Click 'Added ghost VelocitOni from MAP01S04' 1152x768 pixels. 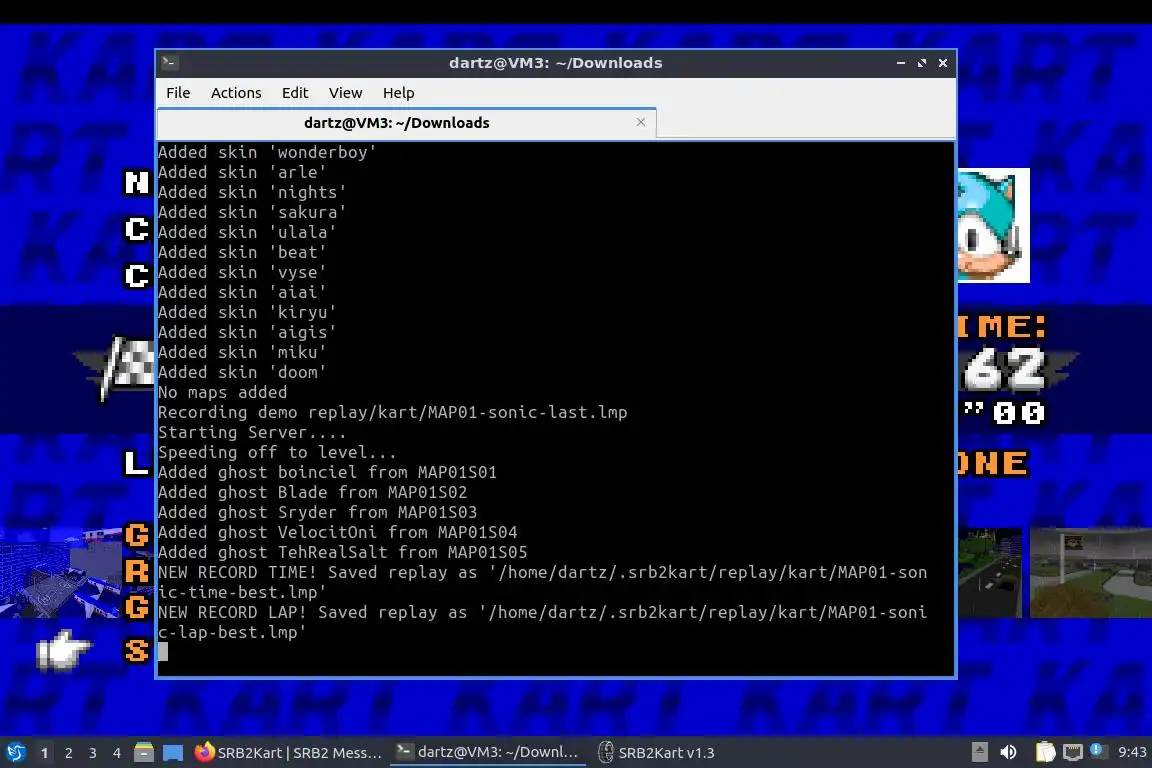point(337,532)
